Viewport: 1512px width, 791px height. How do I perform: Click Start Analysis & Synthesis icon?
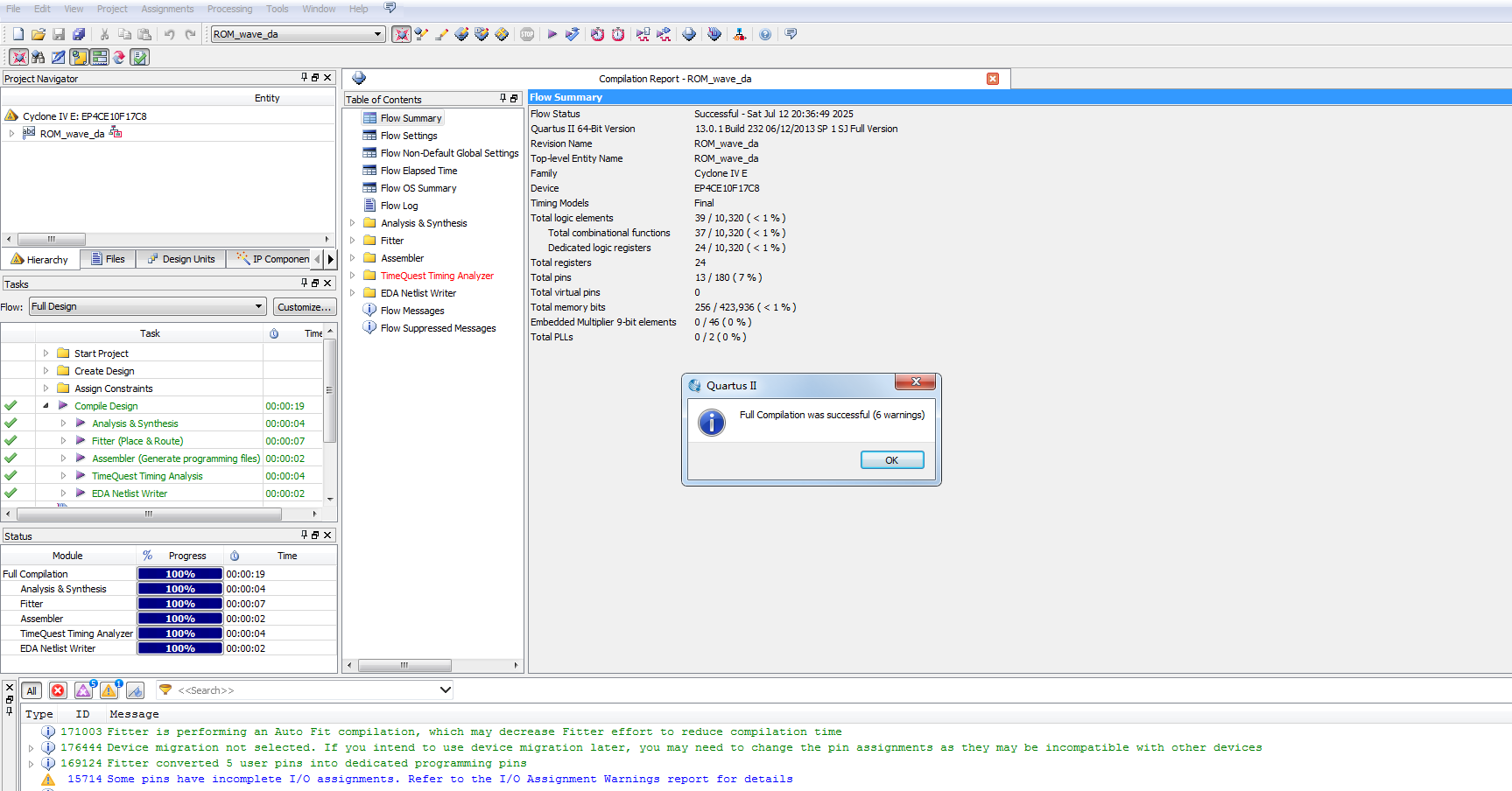pos(573,34)
